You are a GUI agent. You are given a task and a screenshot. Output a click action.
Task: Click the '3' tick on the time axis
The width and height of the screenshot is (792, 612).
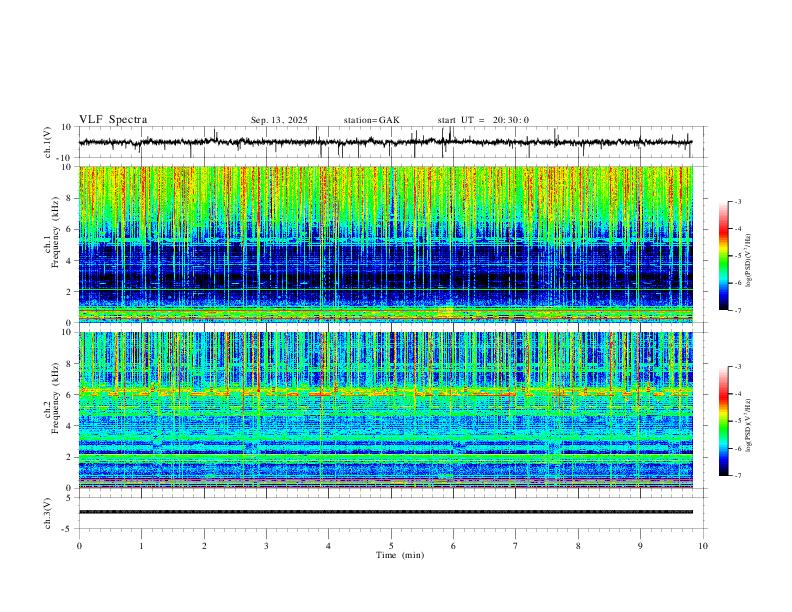click(x=266, y=546)
